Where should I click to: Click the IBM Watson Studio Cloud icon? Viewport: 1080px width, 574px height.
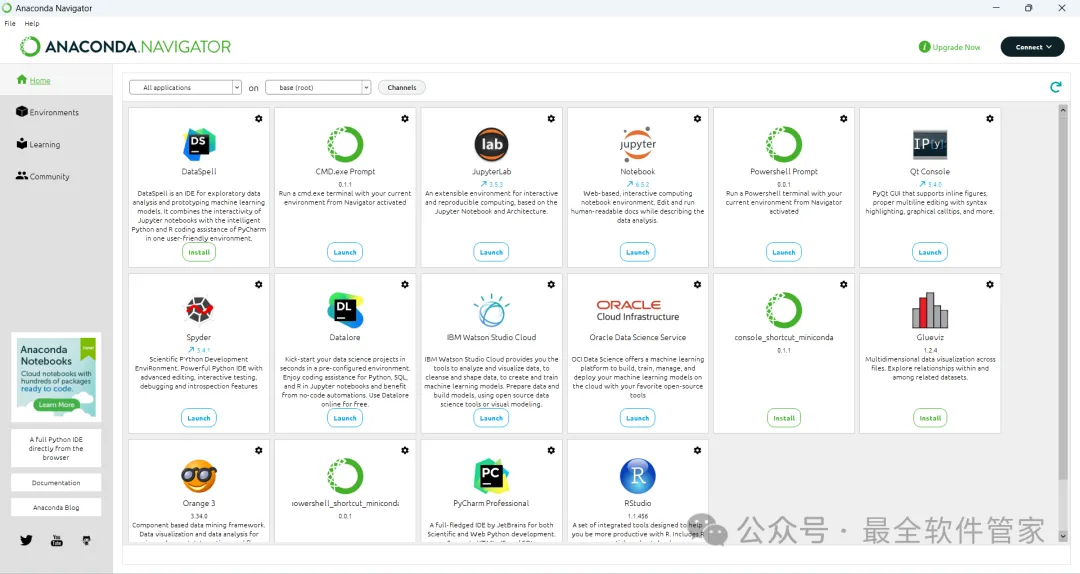[x=492, y=310]
